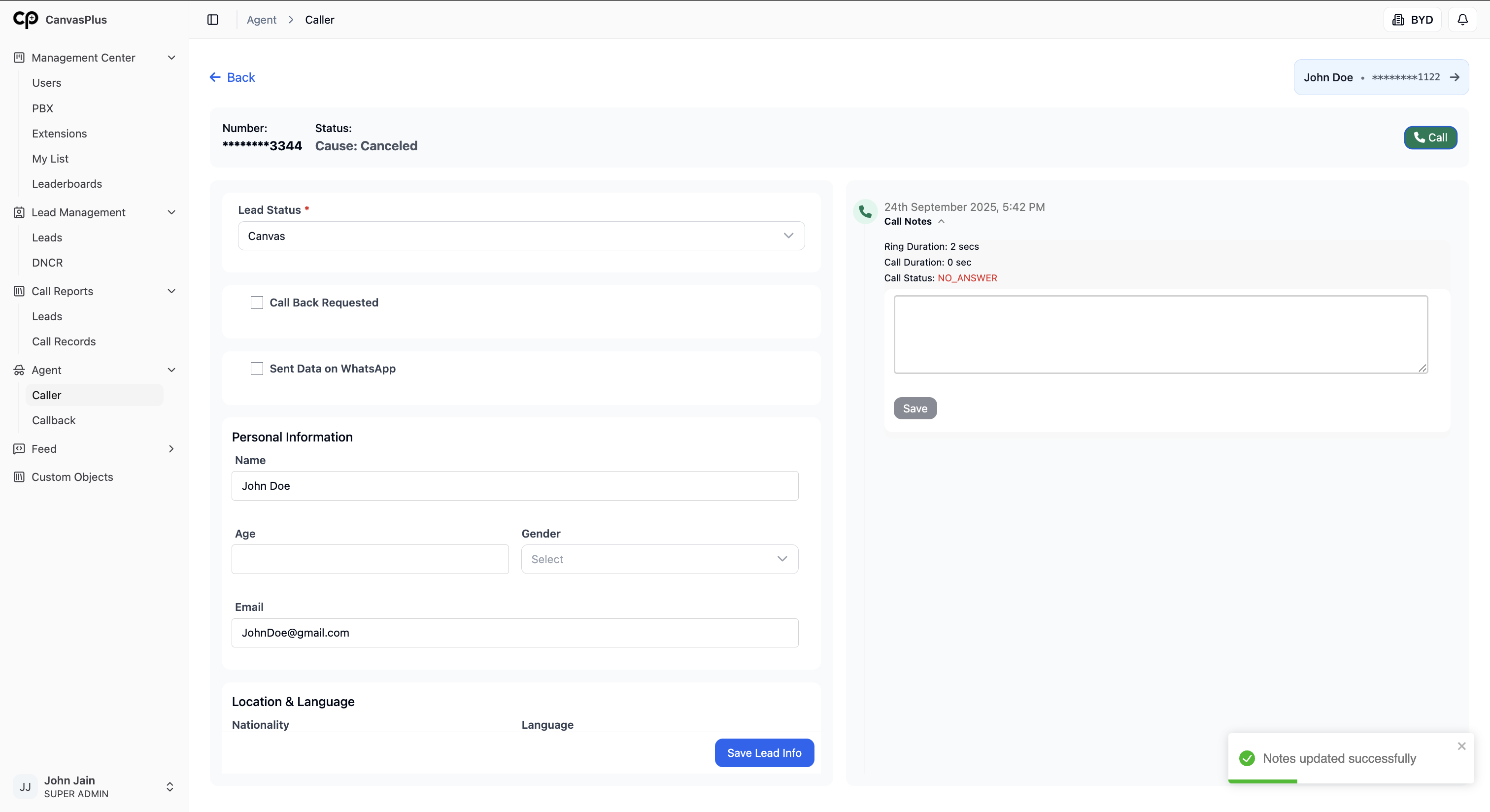Click inside the call notes textarea
This screenshot has width=1490, height=812.
(x=1160, y=334)
